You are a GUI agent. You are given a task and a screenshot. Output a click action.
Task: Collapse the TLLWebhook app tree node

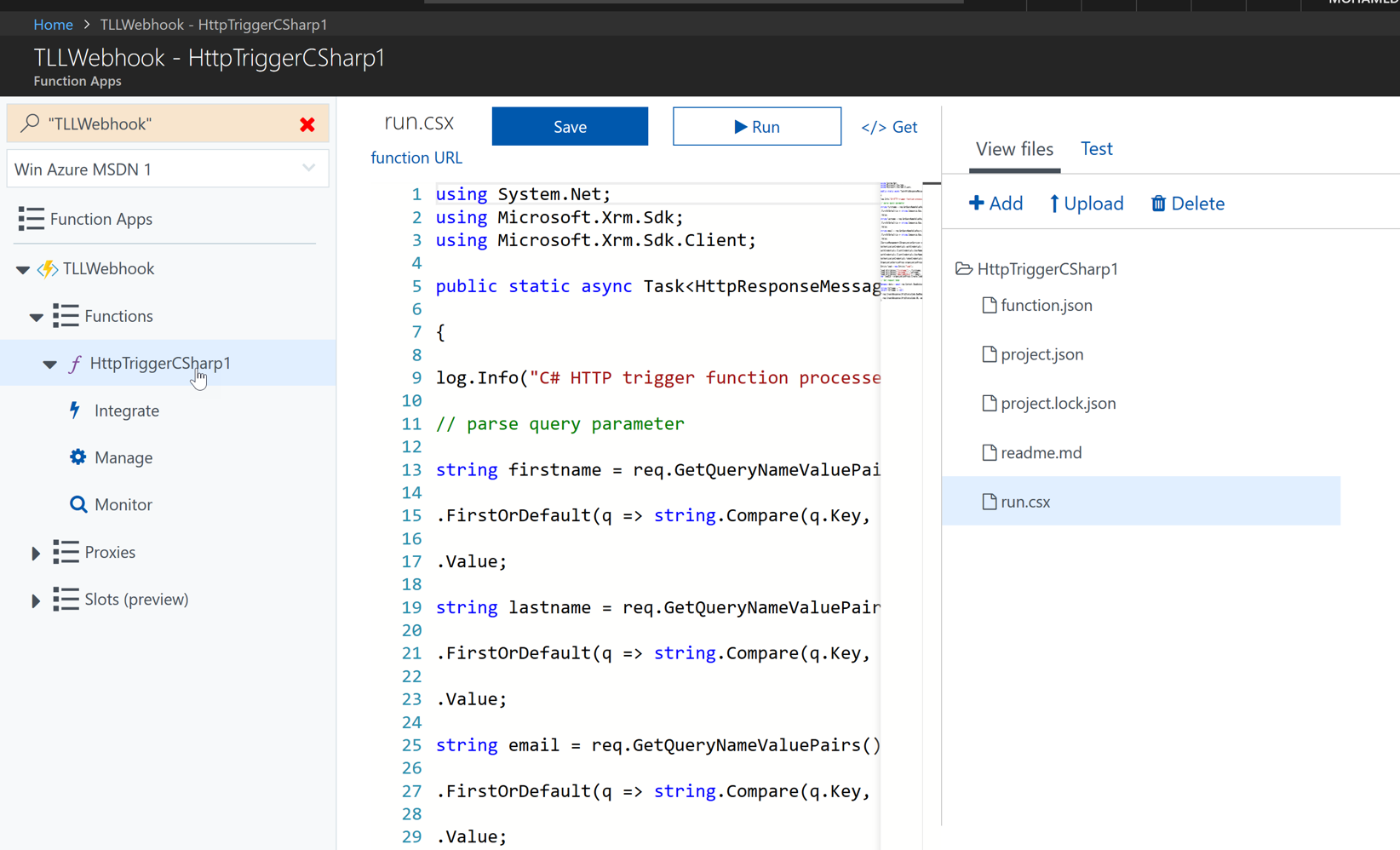coord(23,269)
